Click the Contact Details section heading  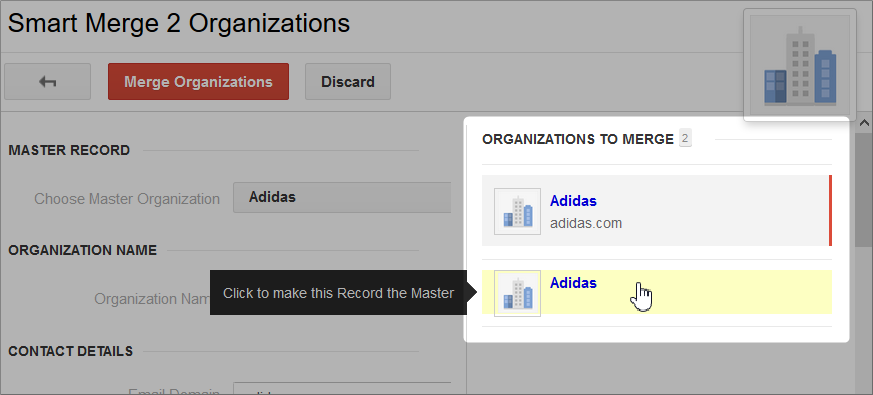tap(71, 352)
